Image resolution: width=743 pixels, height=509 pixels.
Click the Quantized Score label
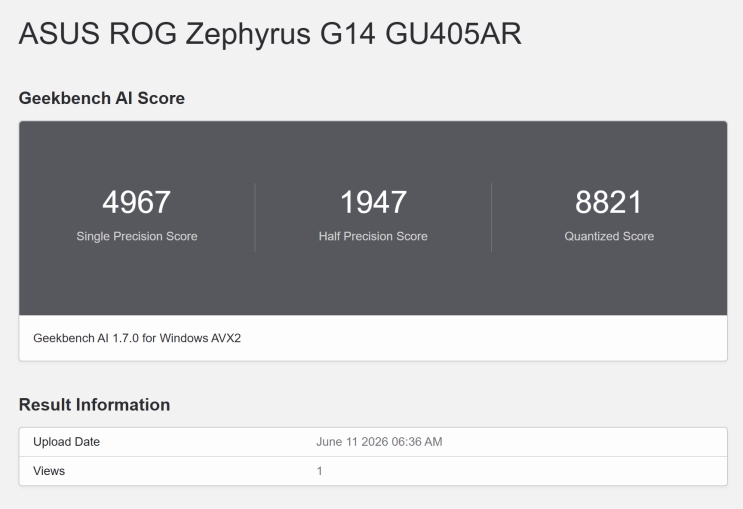pyautogui.click(x=609, y=236)
